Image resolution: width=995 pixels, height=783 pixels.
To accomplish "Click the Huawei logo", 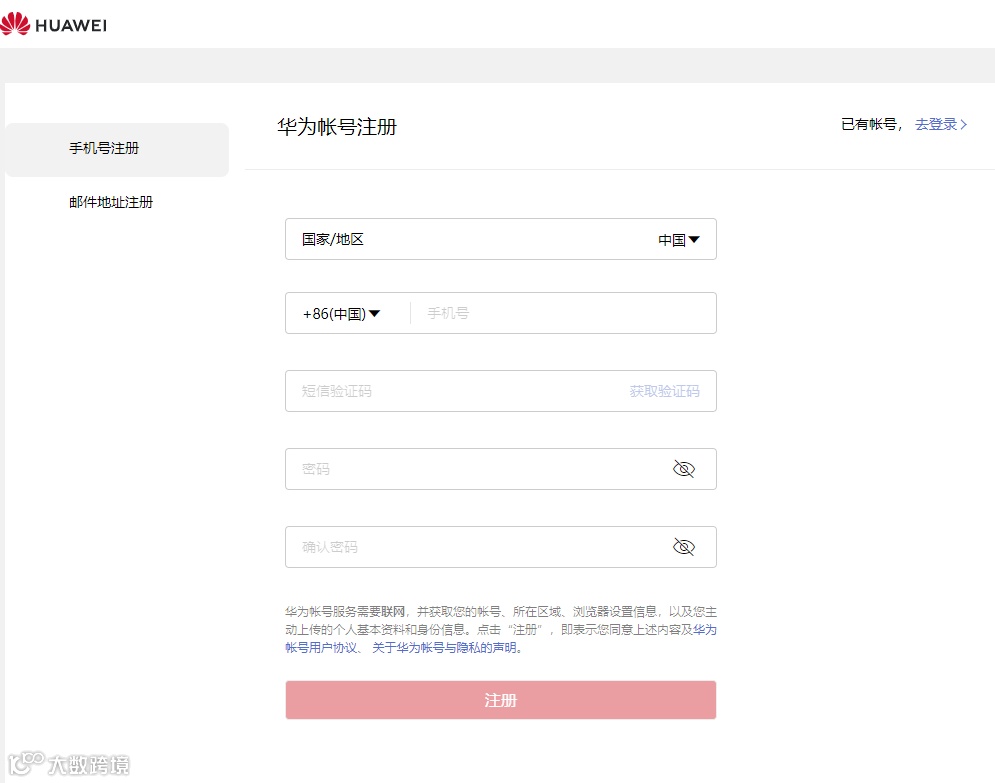I will tap(57, 25).
